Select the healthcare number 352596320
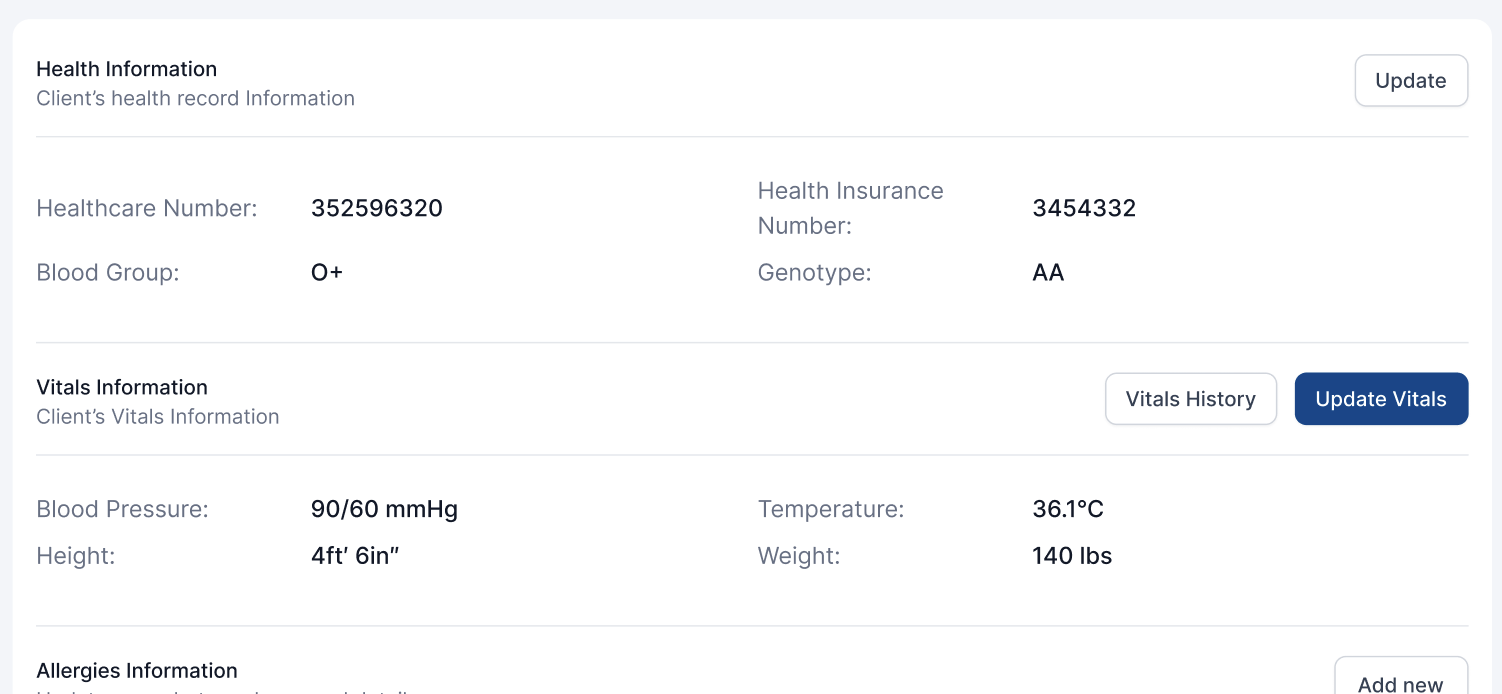 pyautogui.click(x=376, y=208)
